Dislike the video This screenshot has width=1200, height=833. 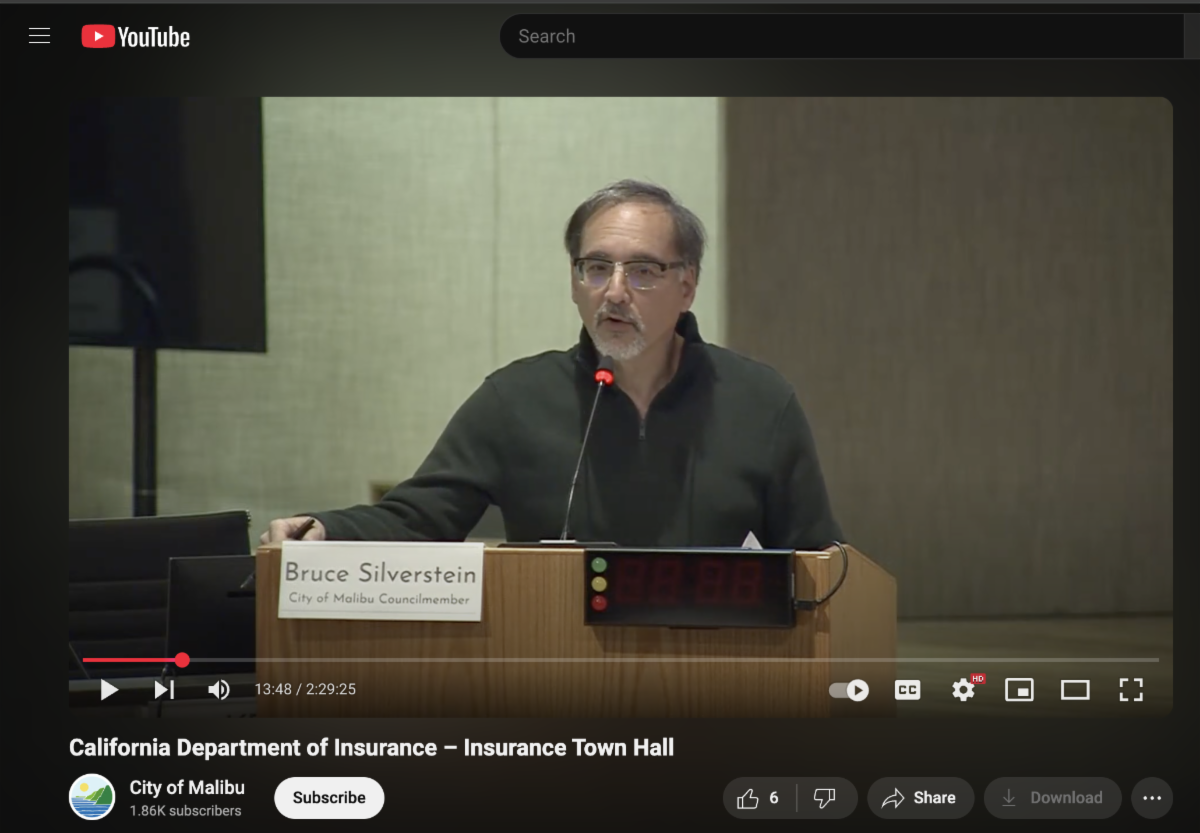825,798
